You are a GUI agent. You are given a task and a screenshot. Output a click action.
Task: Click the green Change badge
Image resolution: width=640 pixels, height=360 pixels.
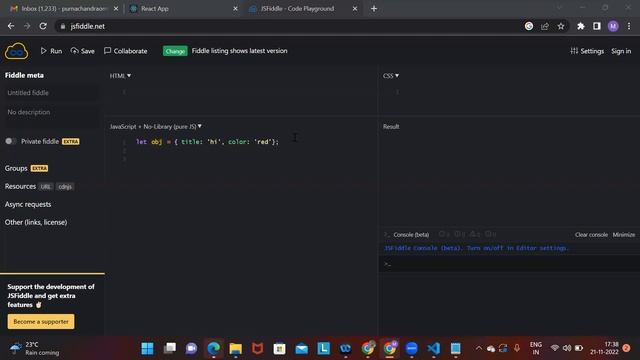[175, 51]
